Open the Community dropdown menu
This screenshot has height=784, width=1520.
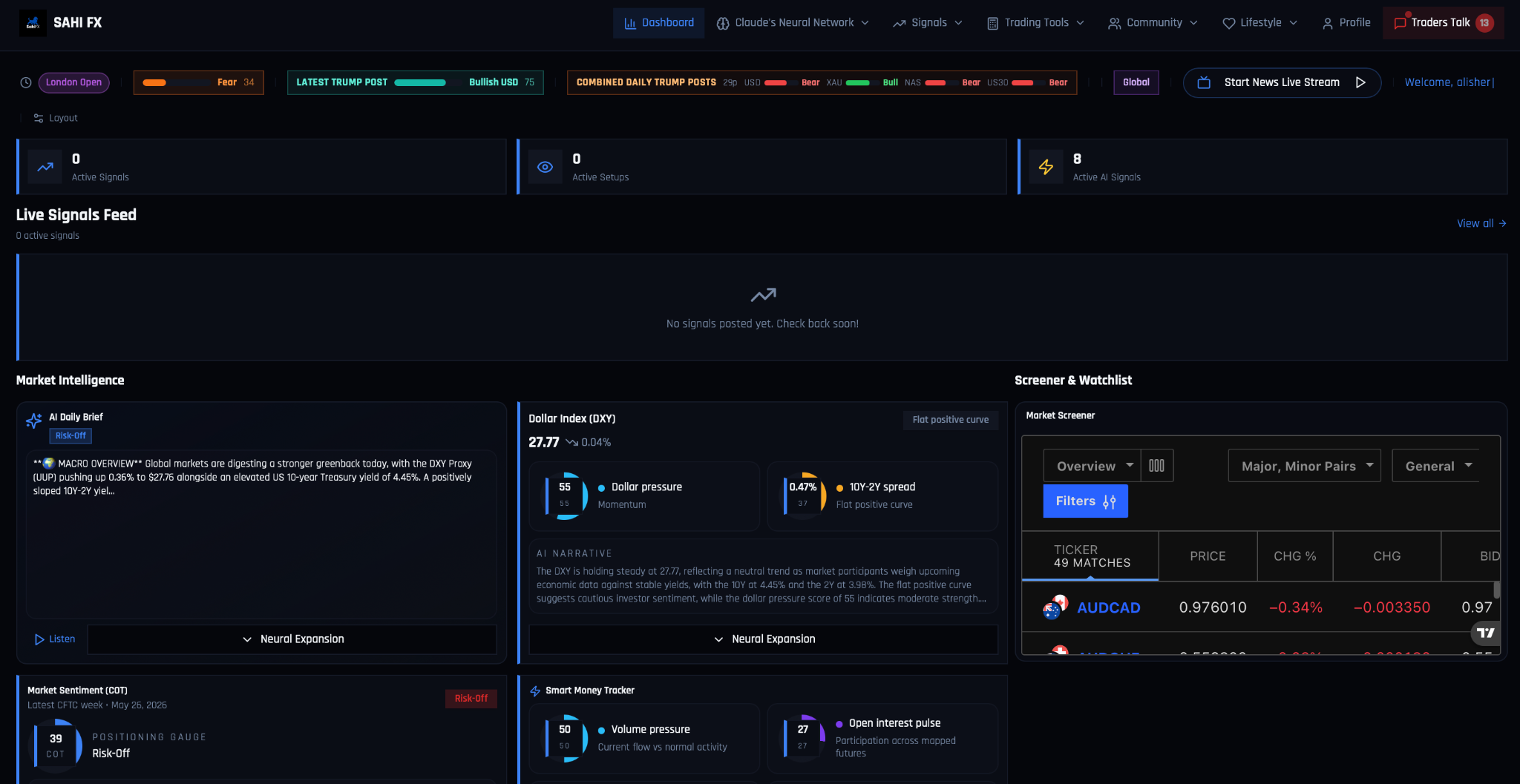click(x=1153, y=23)
